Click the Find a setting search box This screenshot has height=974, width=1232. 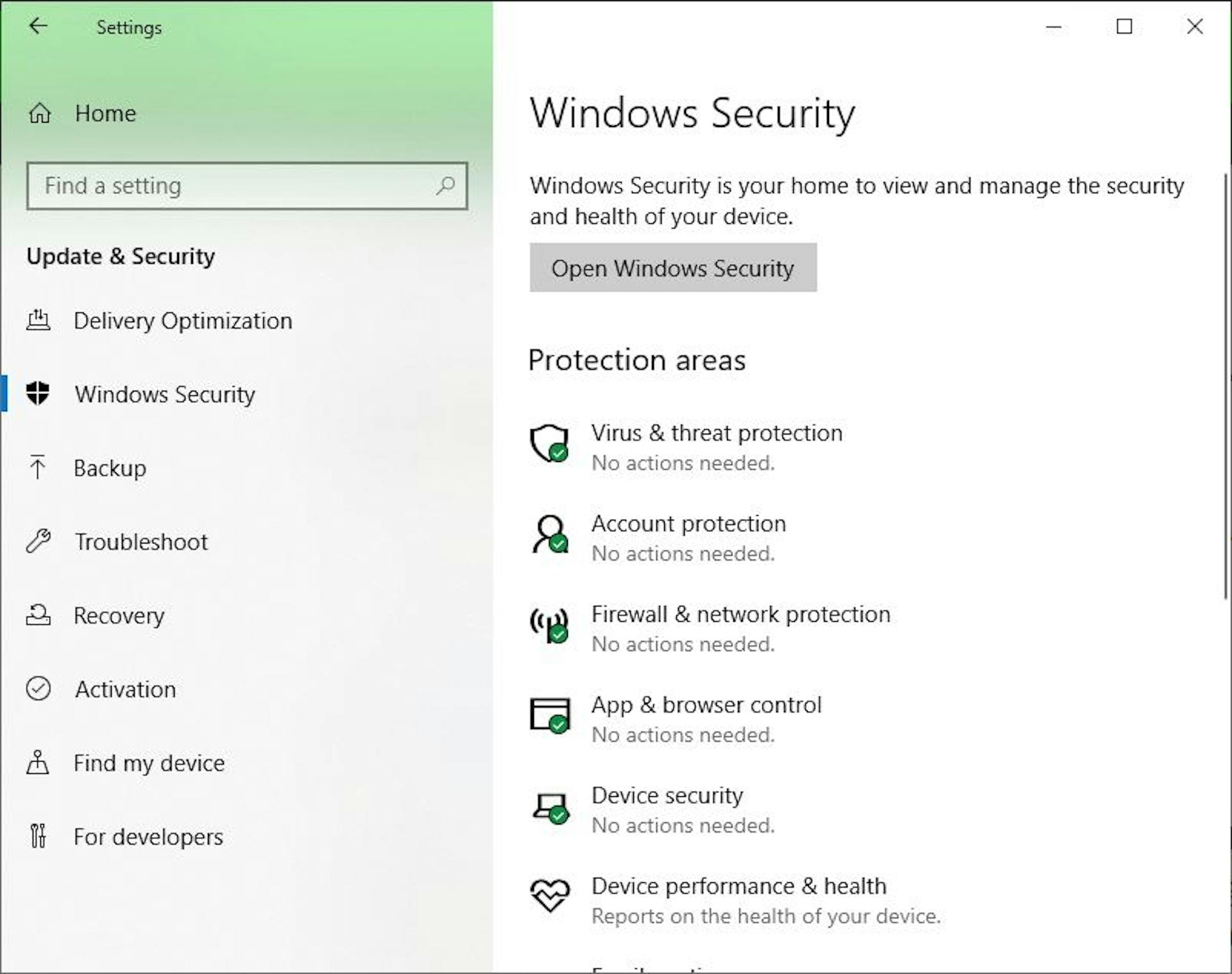[237, 186]
